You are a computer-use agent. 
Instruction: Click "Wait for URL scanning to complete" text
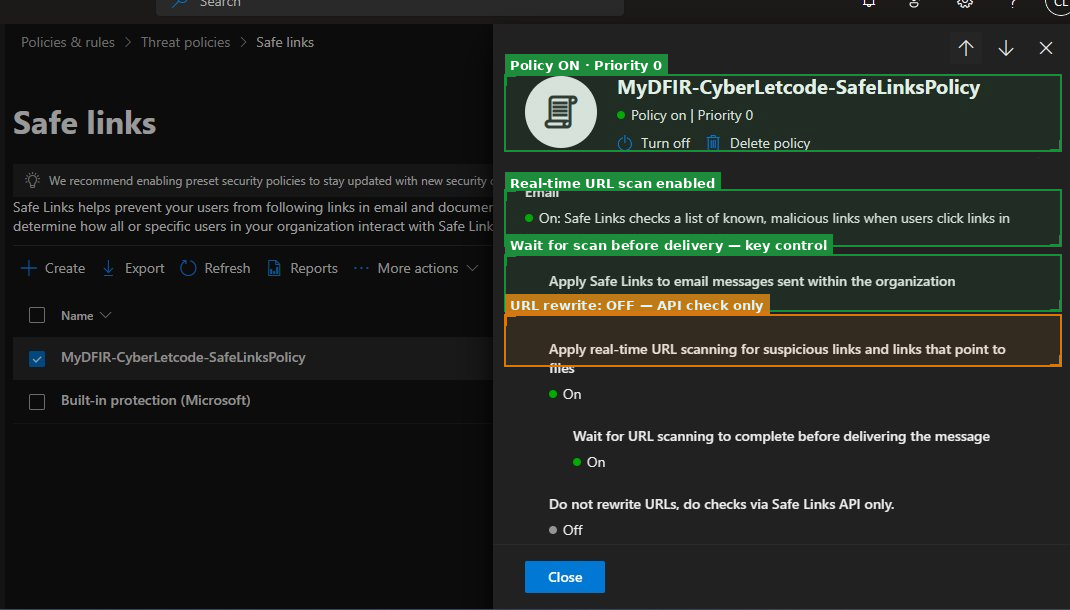[x=781, y=436]
